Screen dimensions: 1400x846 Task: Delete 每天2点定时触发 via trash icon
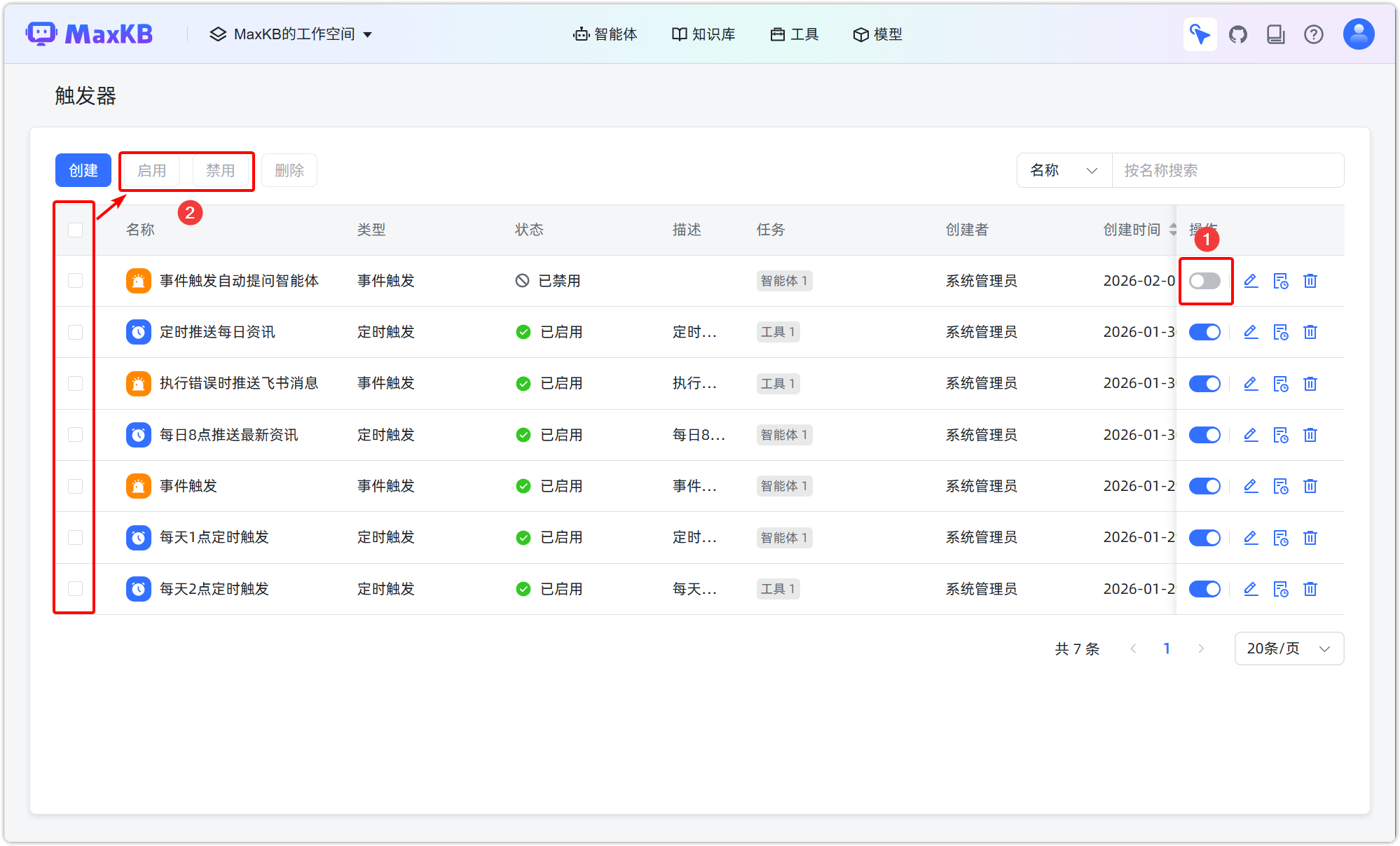coord(1310,589)
